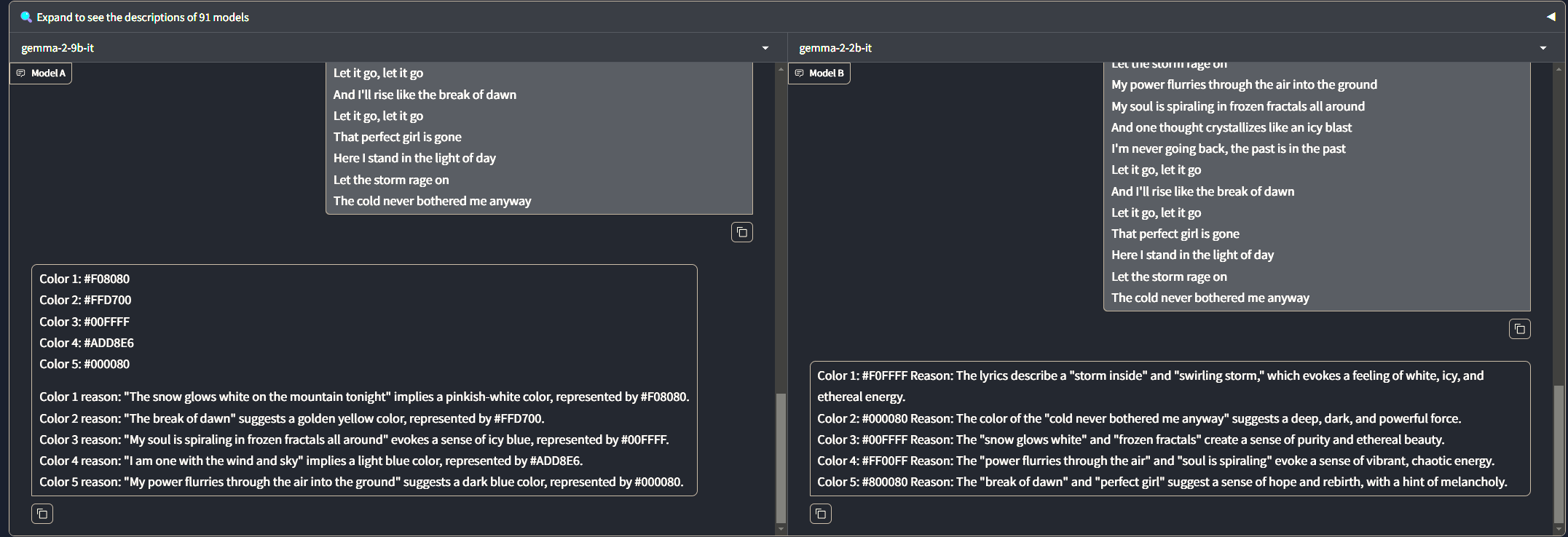Screen dimensions: 1568x537
Task: Click "Expand to see the descriptions of 91 models"
Action: coord(143,17)
